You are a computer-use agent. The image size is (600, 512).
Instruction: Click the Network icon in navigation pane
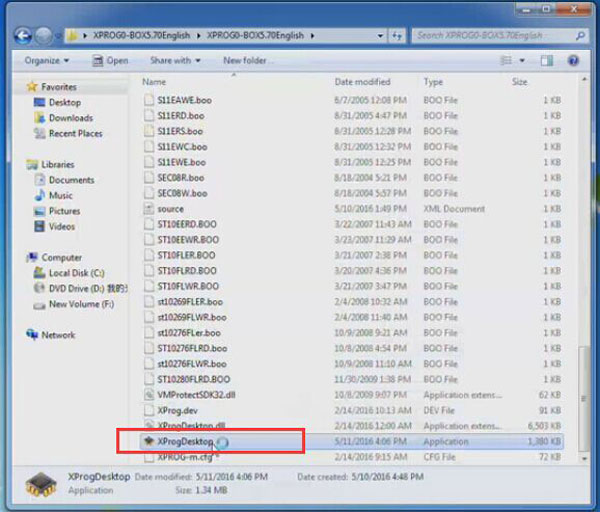click(57, 336)
